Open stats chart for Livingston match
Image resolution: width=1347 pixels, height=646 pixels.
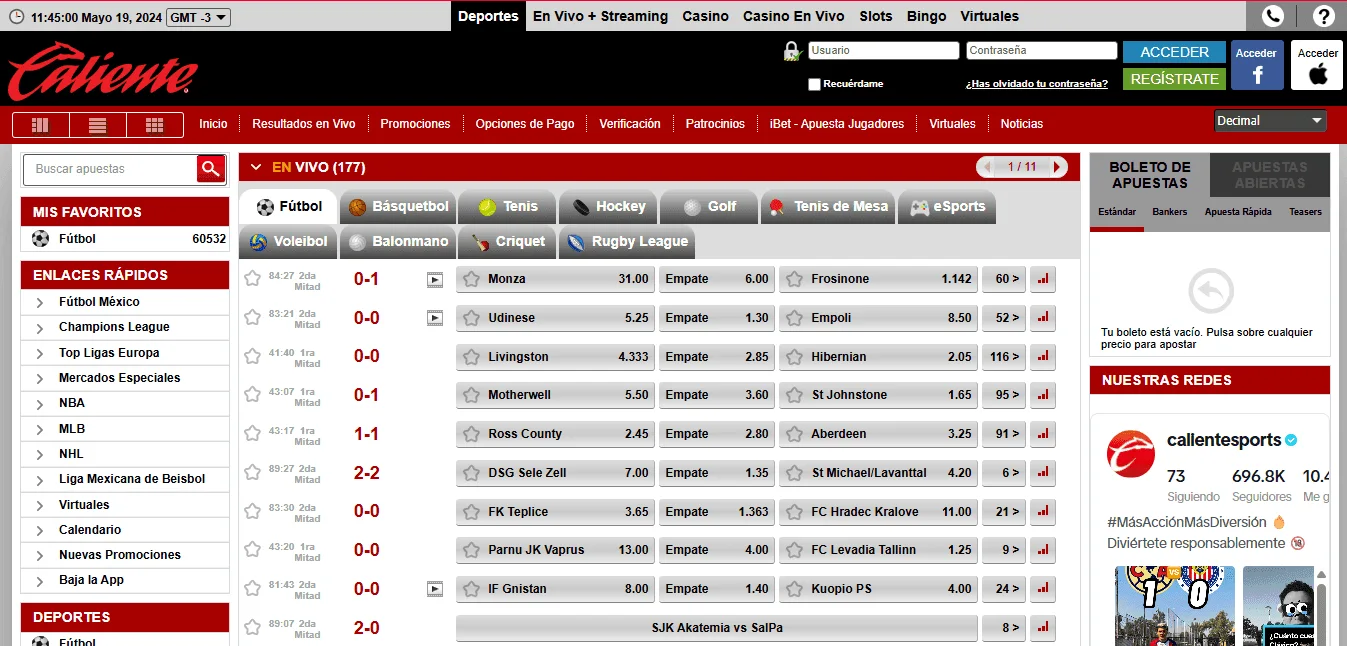1043,356
